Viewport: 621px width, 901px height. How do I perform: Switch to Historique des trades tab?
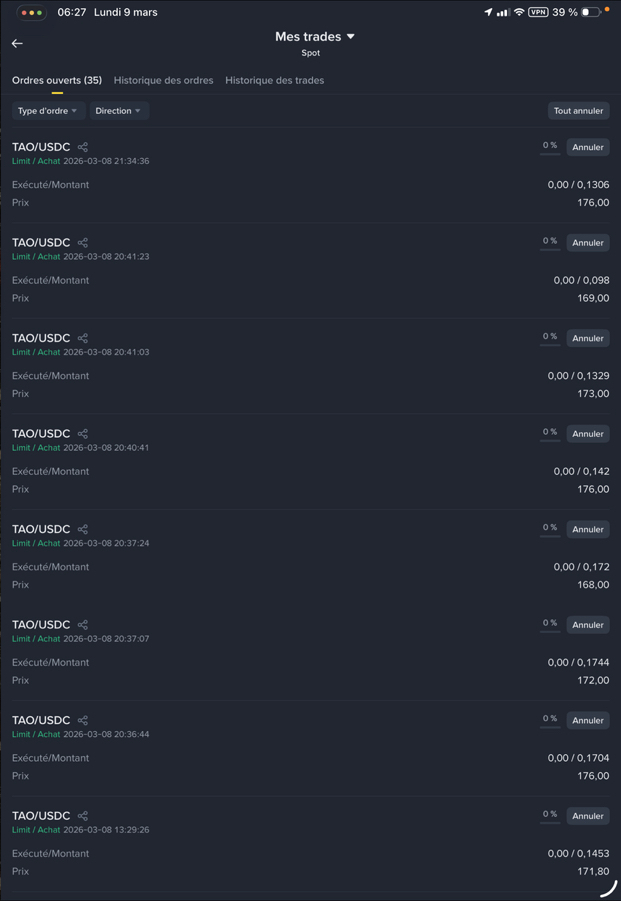(x=274, y=80)
